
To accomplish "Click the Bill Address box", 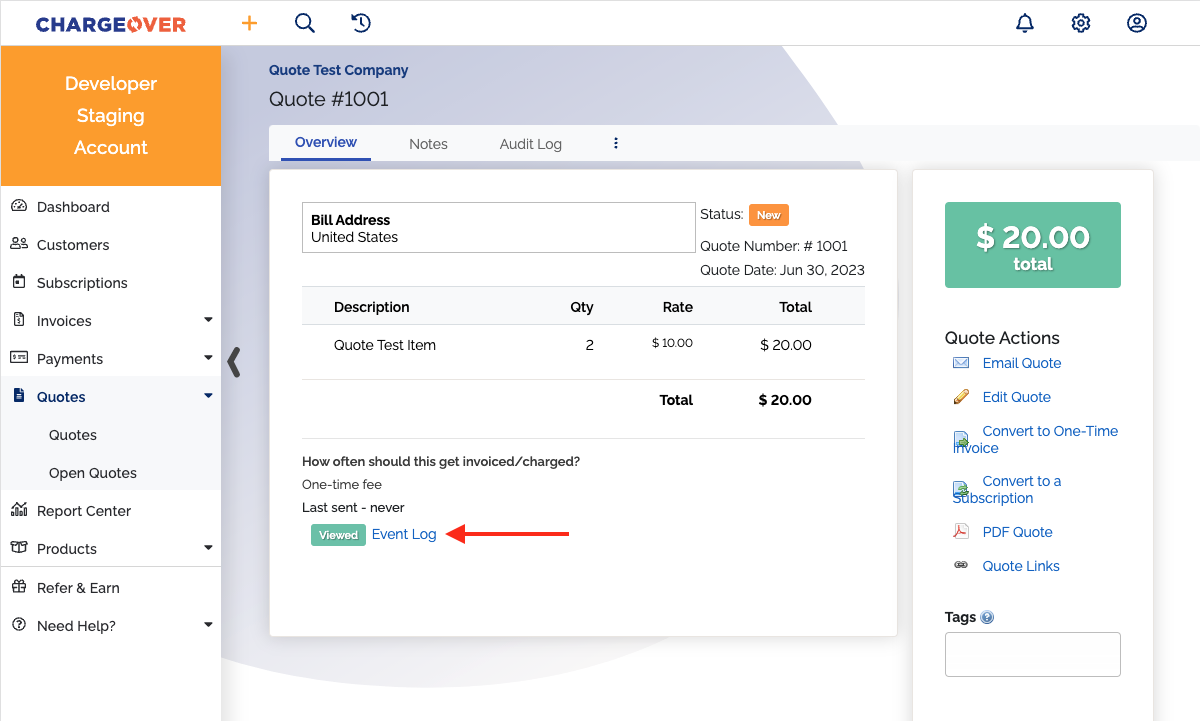I will click(x=499, y=228).
